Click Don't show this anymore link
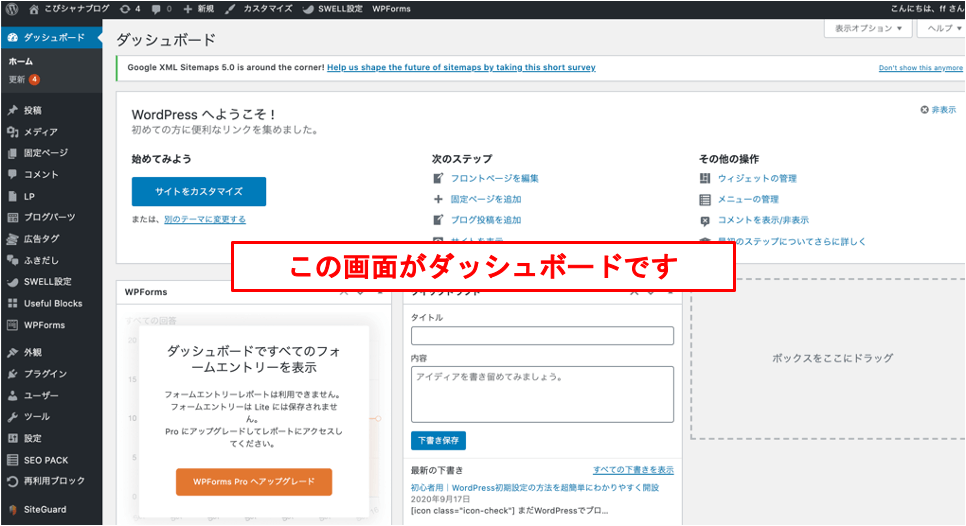 pos(920,68)
